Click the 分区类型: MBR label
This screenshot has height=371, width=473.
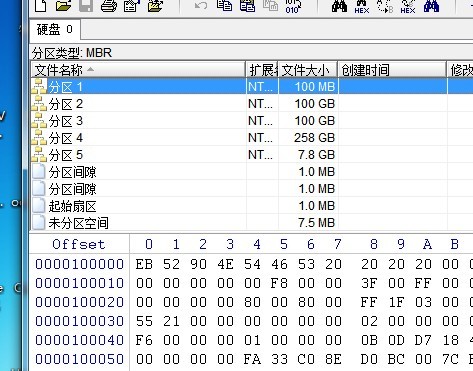pyautogui.click(x=72, y=53)
